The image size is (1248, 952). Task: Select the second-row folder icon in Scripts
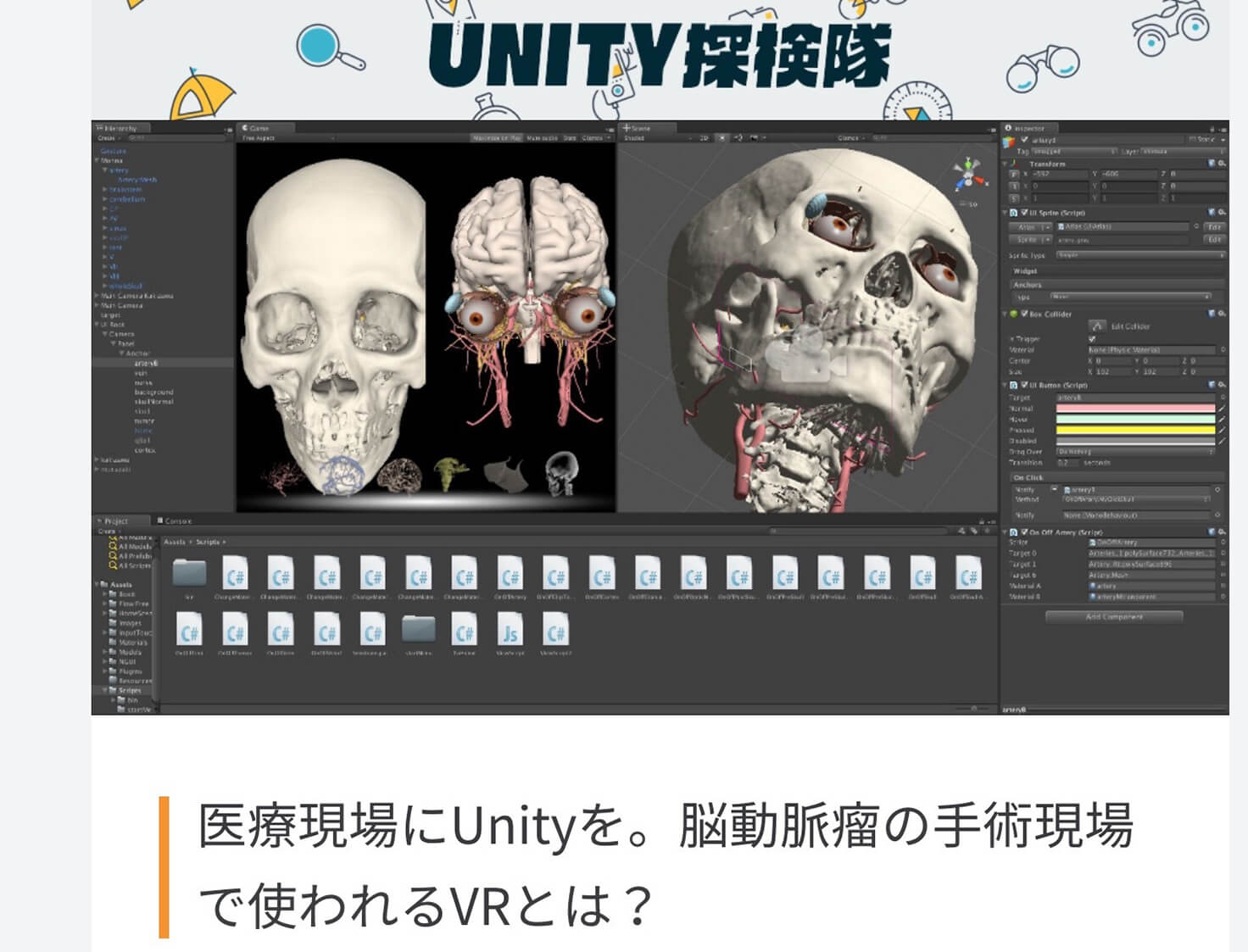coord(418,630)
